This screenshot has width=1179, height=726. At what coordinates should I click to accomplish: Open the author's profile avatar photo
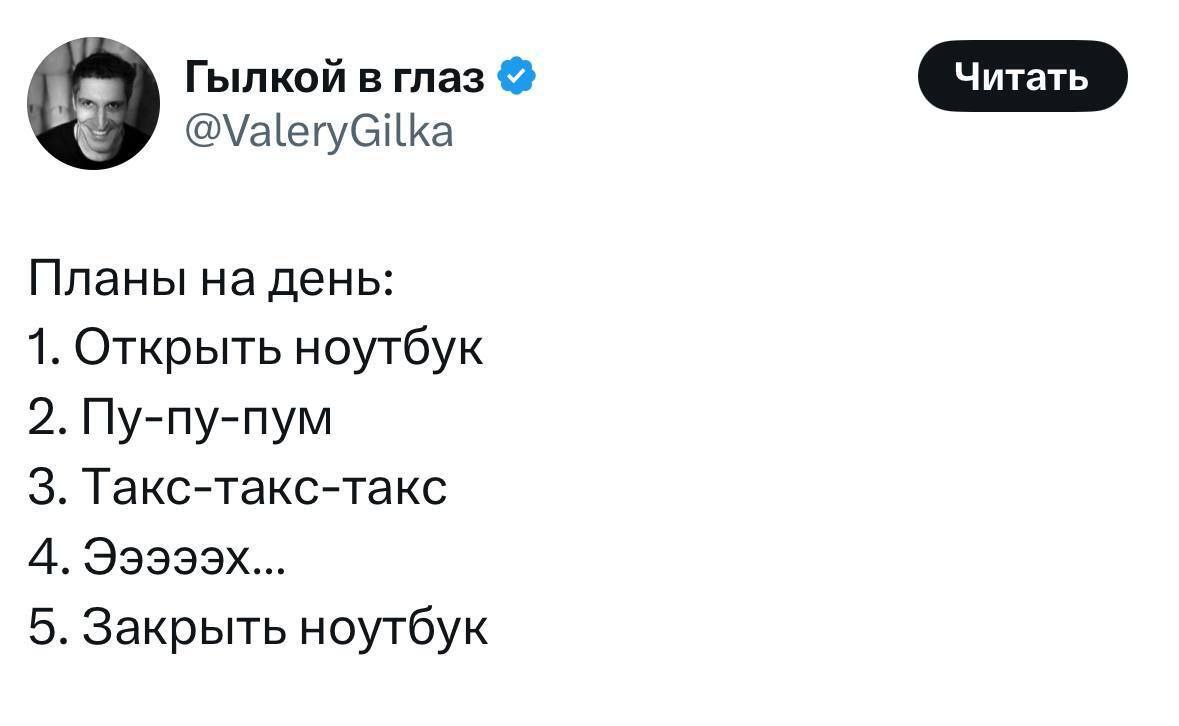pos(93,104)
